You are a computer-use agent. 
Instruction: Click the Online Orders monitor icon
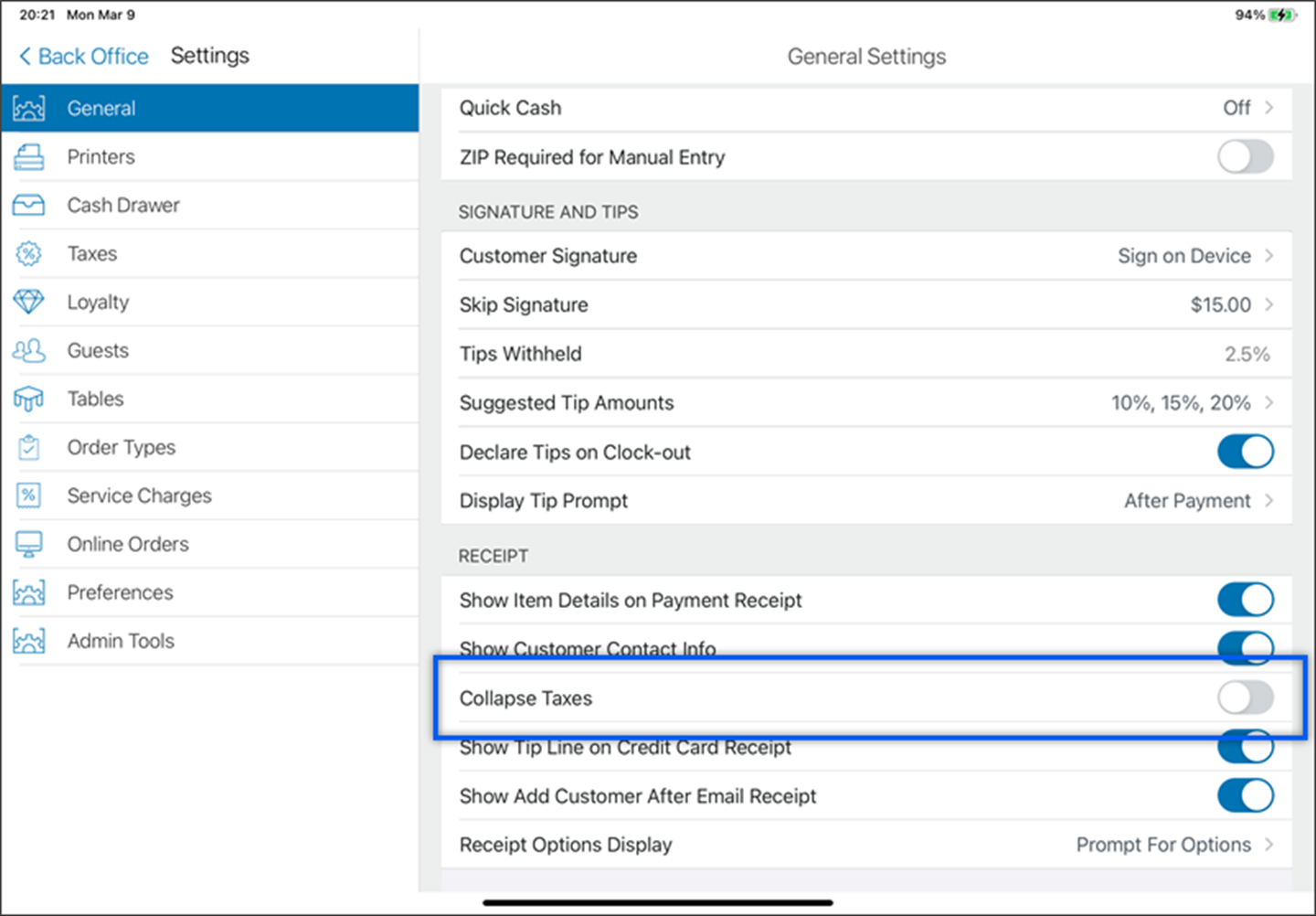pos(28,545)
